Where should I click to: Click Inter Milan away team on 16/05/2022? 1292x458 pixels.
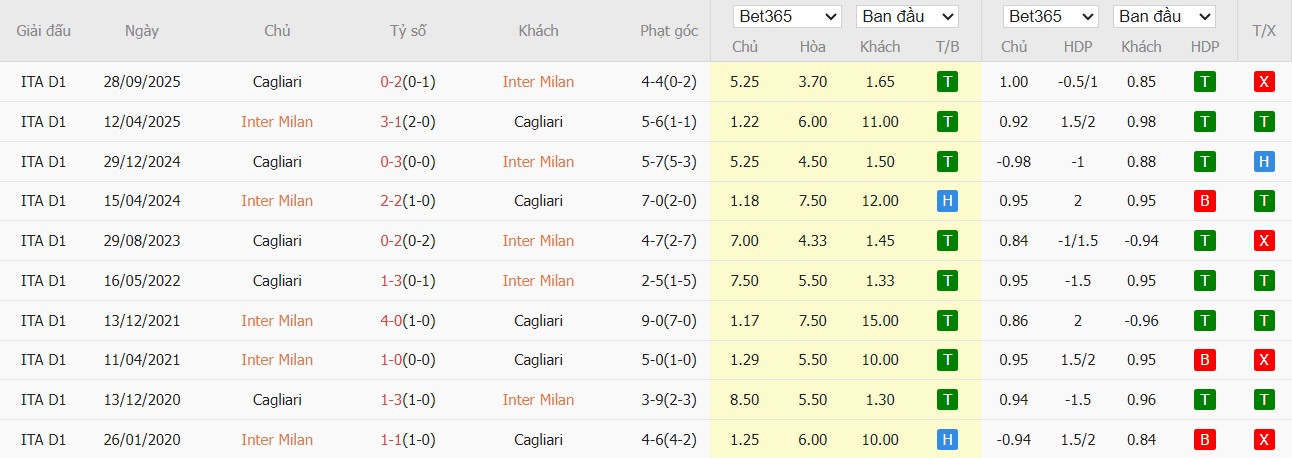click(538, 281)
